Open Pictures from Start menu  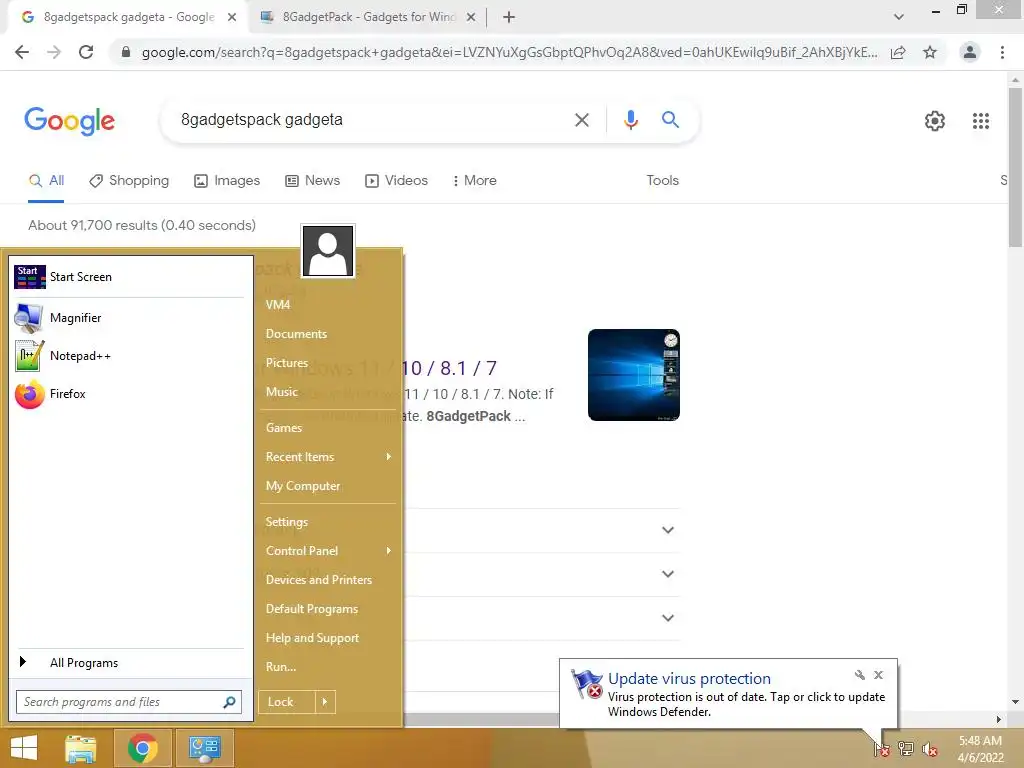pos(328,363)
